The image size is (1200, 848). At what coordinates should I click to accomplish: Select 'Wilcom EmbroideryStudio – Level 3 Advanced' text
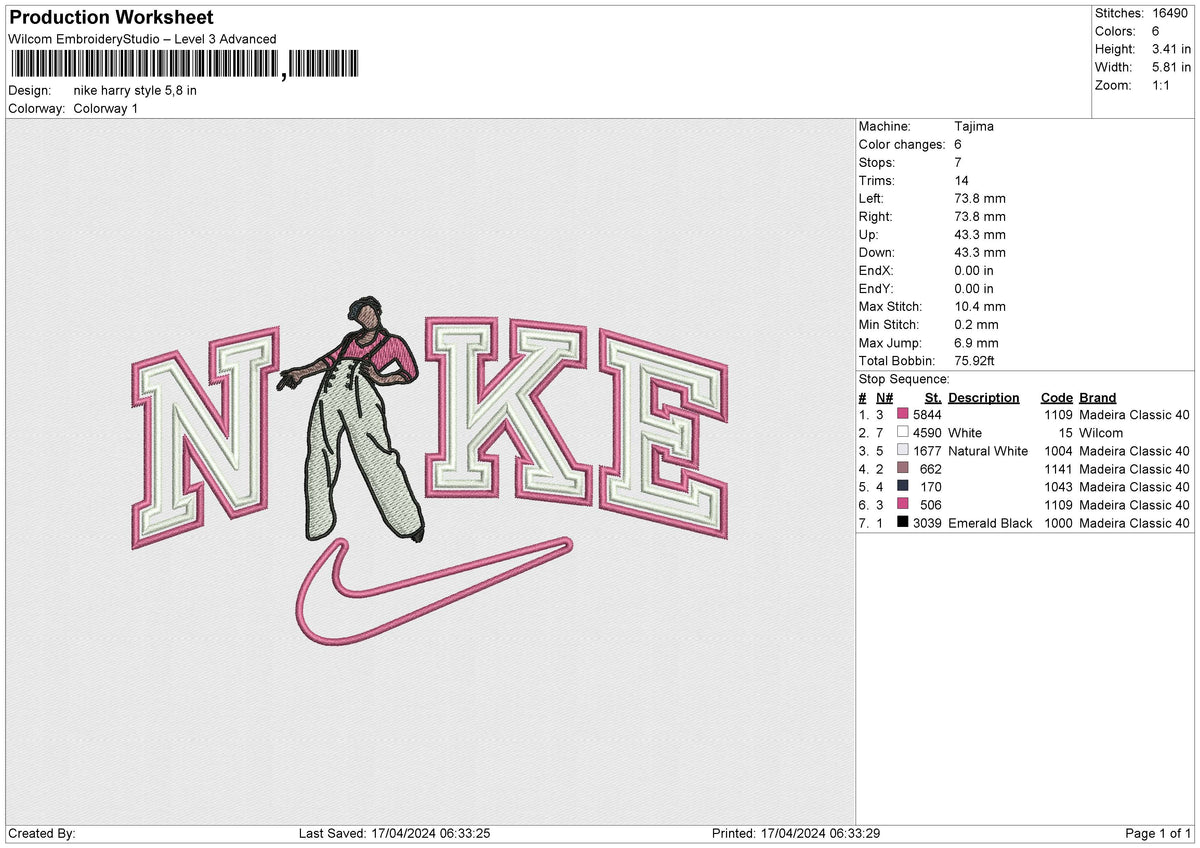tap(142, 39)
